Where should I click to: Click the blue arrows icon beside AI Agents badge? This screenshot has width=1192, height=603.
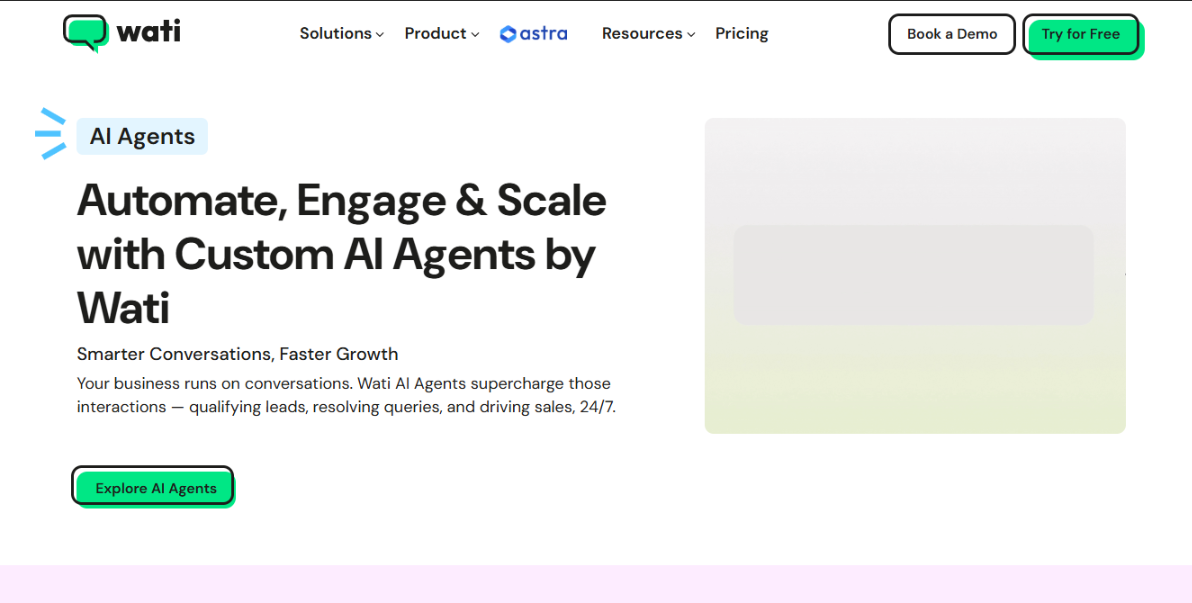(x=49, y=133)
